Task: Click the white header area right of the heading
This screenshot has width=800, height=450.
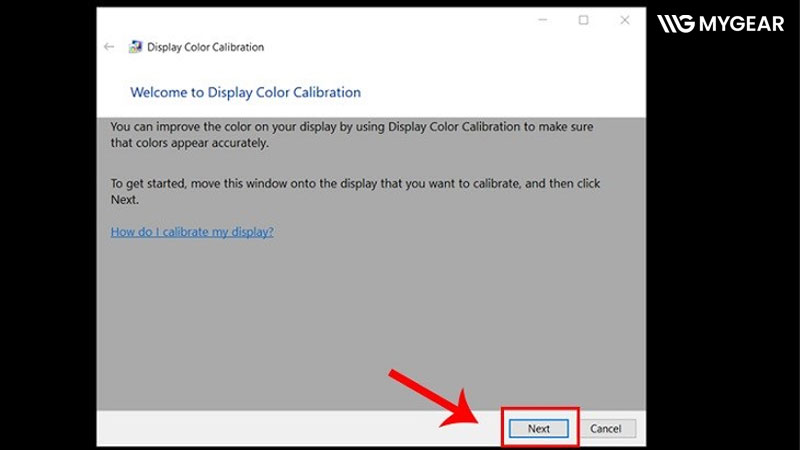Action: pos(500,92)
